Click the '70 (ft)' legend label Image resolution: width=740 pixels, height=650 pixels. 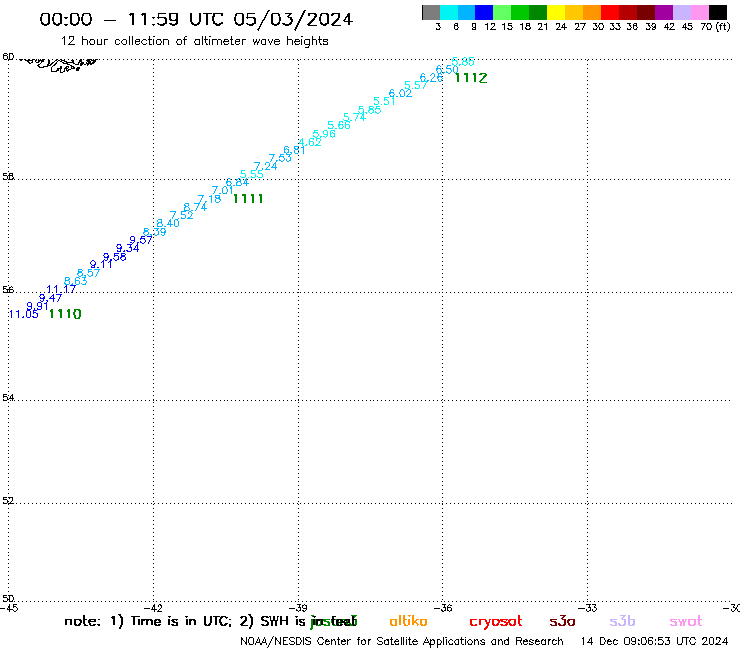pos(715,27)
